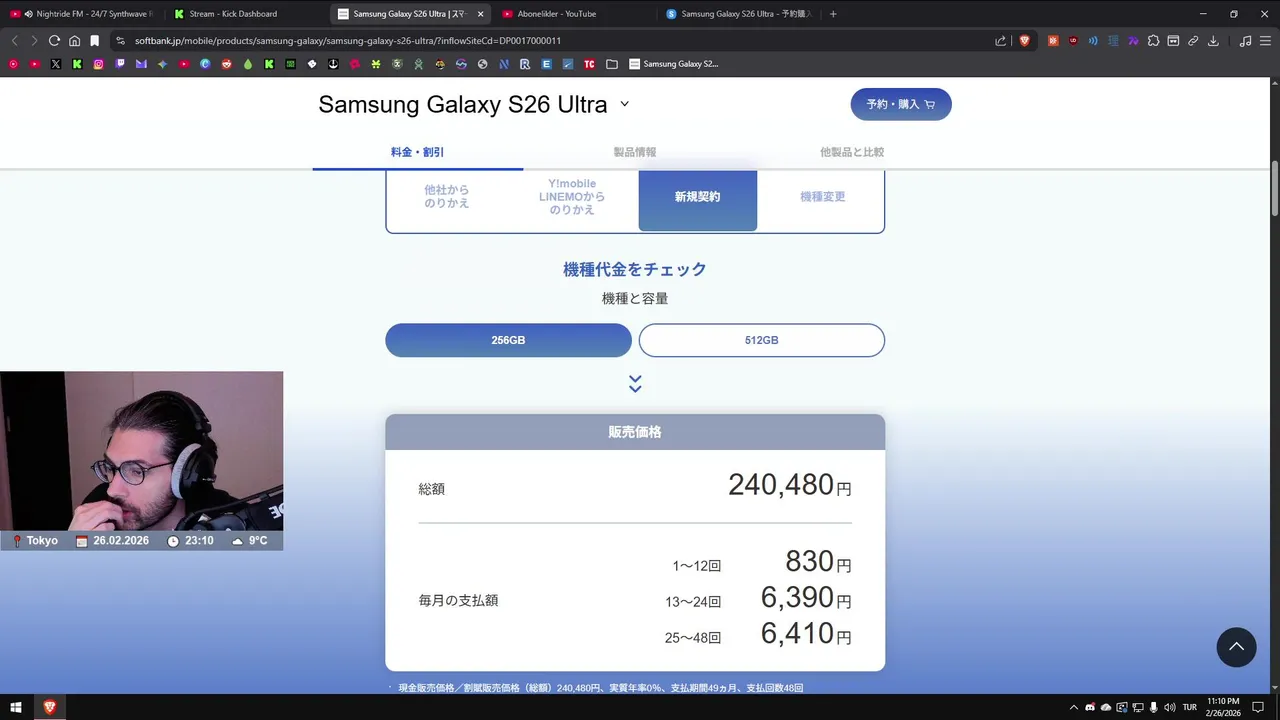1280x720 pixels.
Task: Open the bookmarks folder icon
Action: 612,64
